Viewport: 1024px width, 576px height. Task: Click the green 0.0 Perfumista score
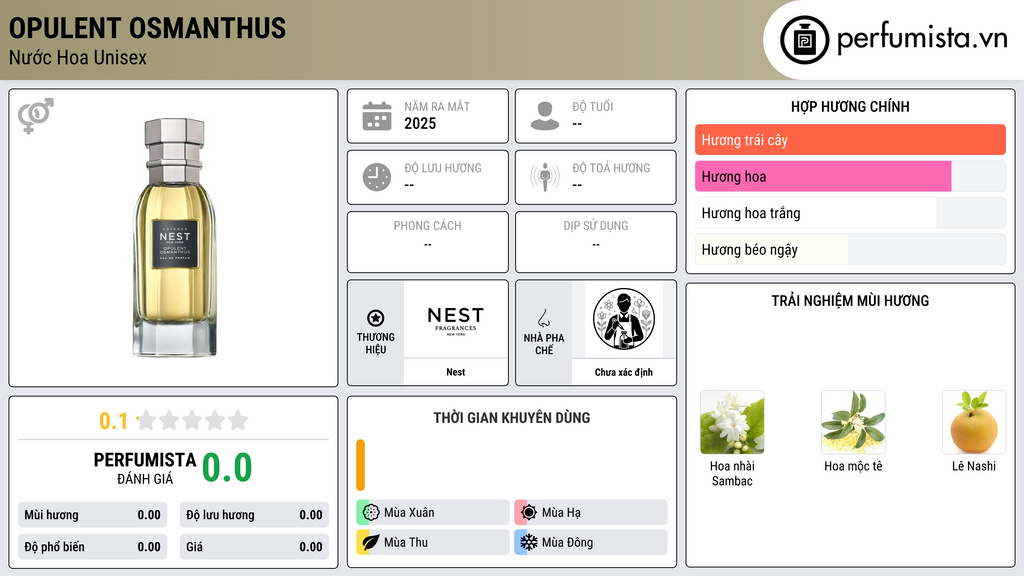(227, 468)
